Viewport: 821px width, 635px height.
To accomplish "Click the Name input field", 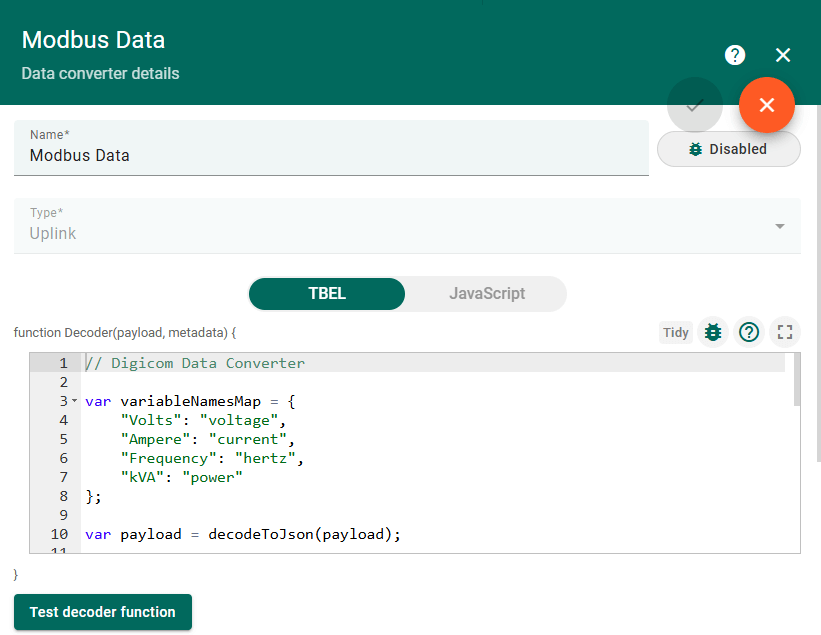I will [x=331, y=156].
